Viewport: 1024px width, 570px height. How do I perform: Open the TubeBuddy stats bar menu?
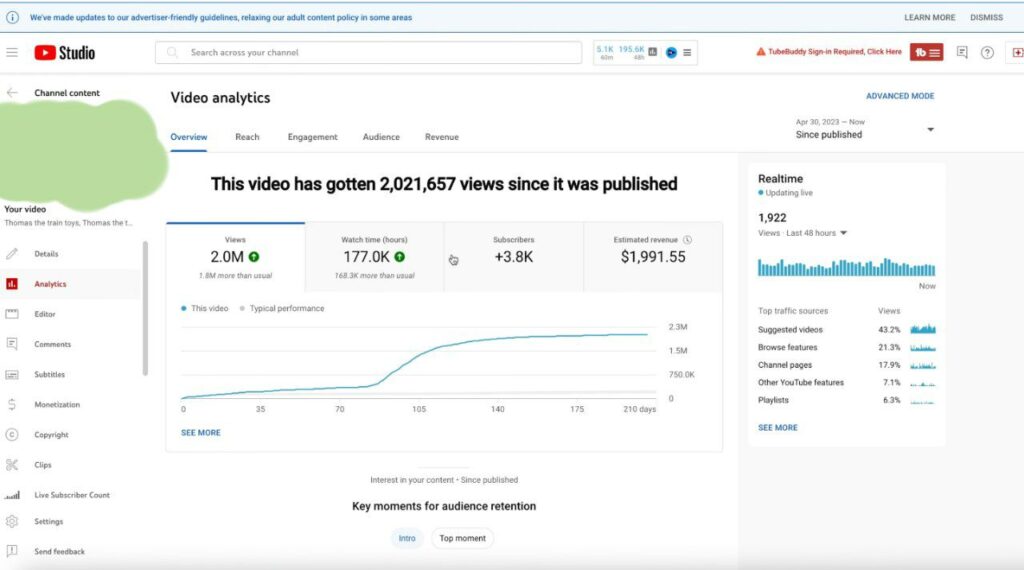click(687, 52)
